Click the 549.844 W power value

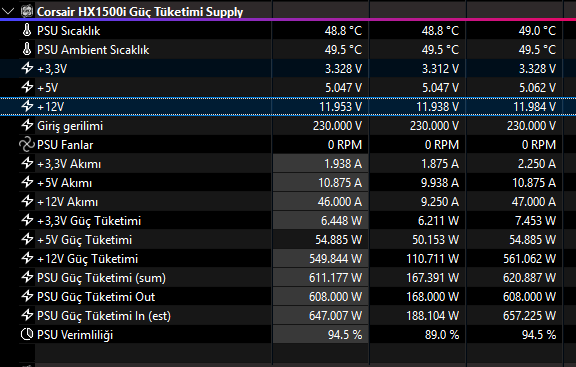click(x=336, y=259)
